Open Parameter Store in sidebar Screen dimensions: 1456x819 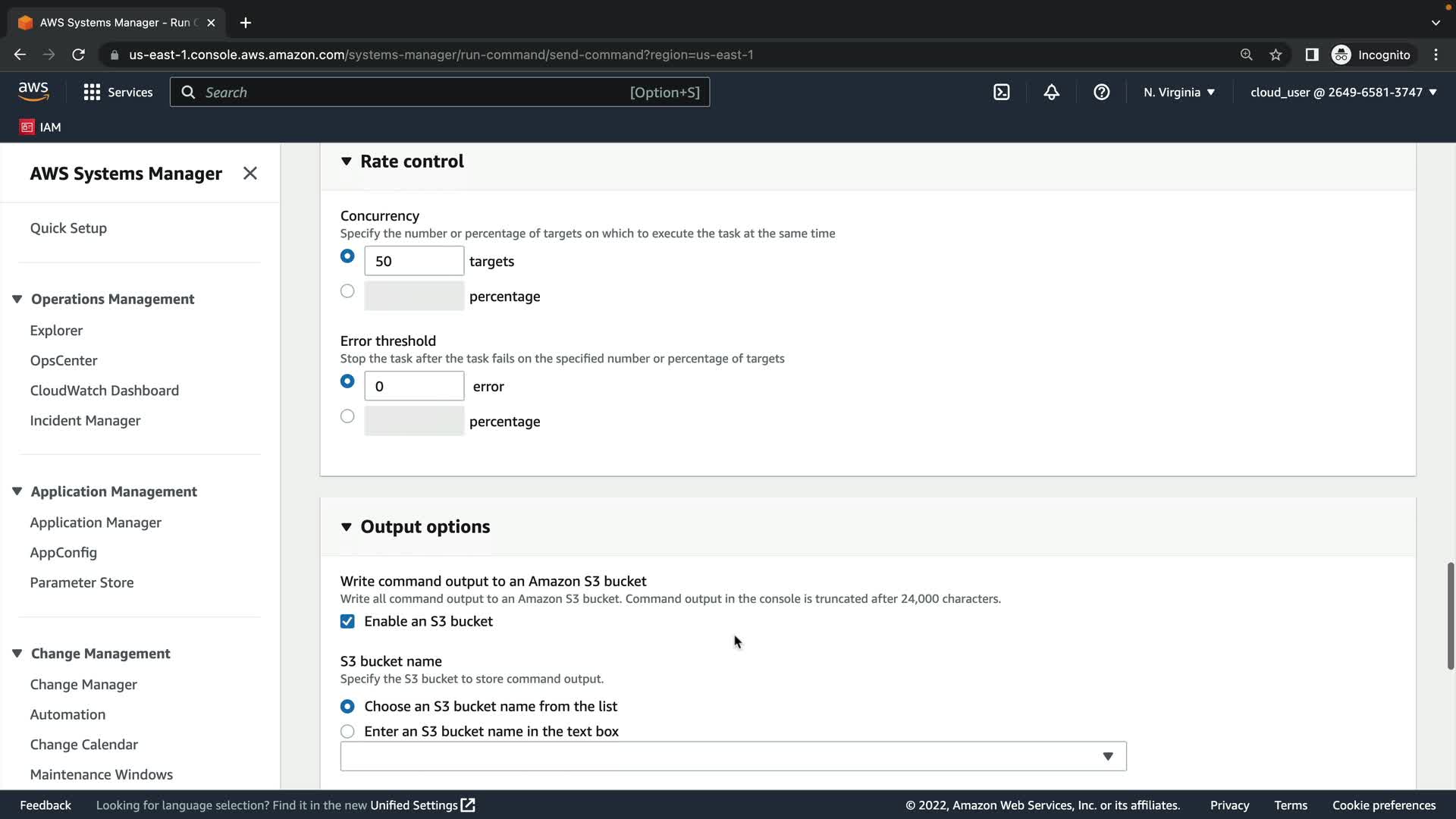tap(82, 582)
